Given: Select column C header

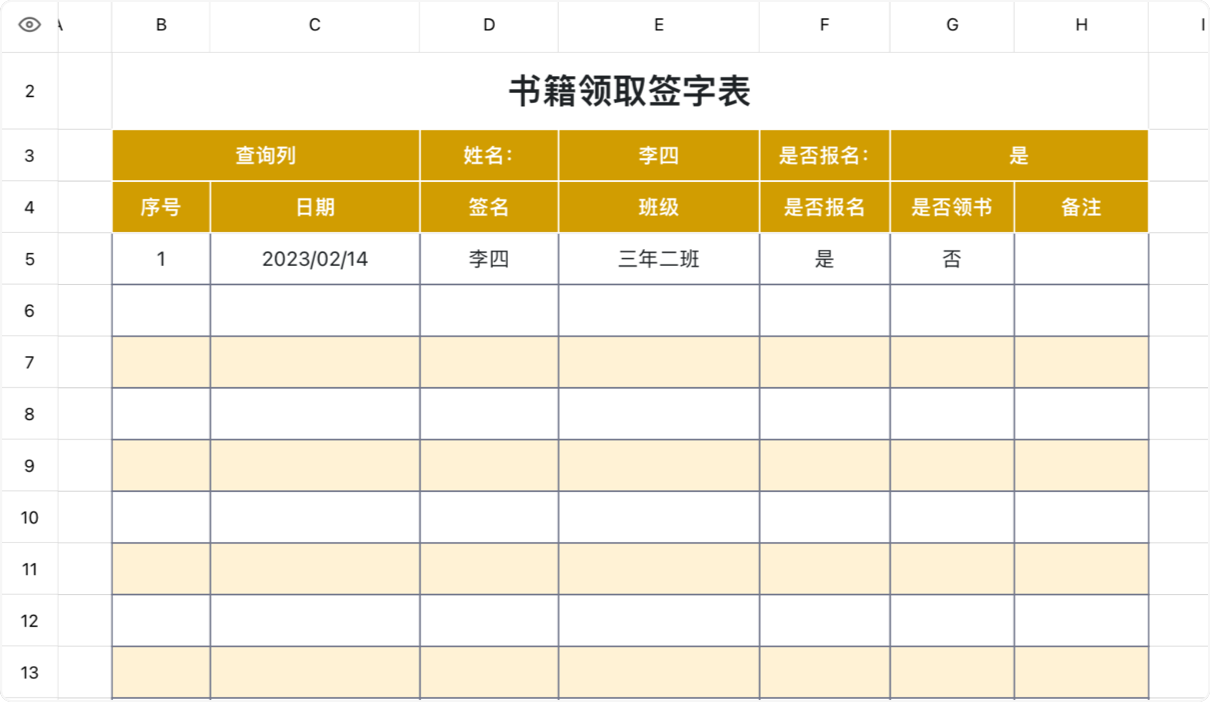Looking at the screenshot, I should (315, 26).
